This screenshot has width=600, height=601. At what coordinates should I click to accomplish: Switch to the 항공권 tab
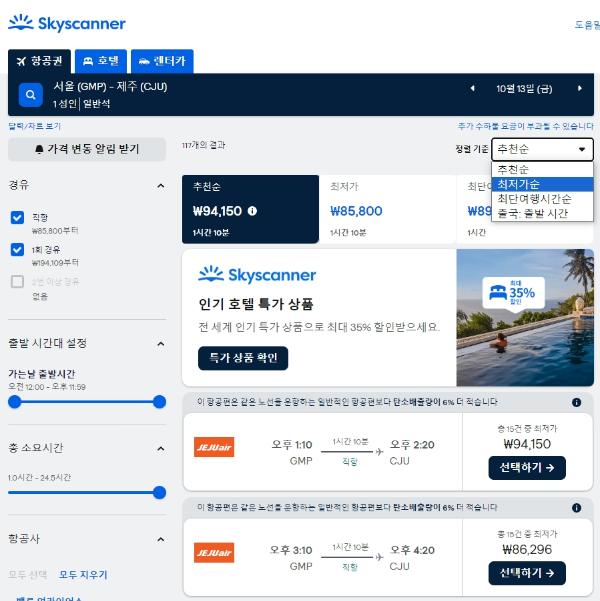point(39,61)
